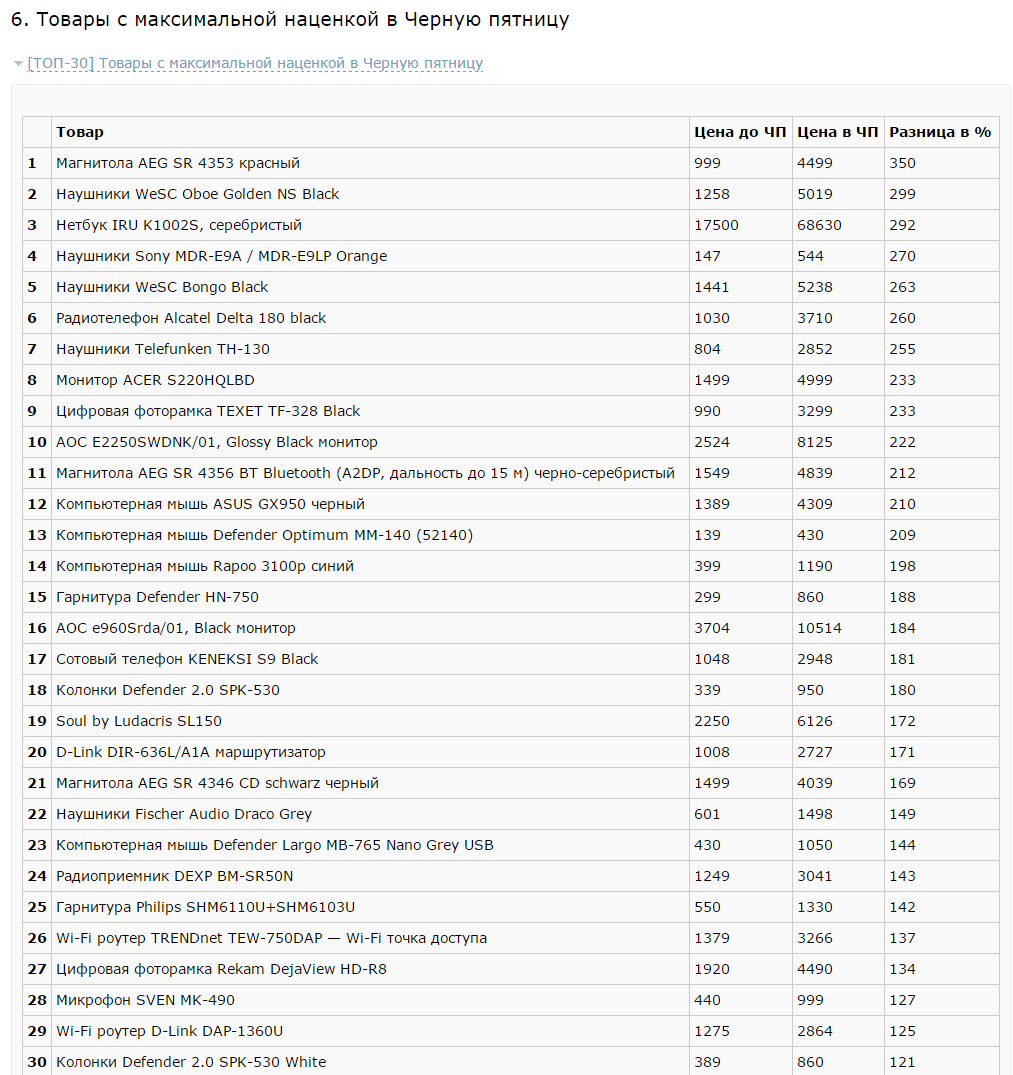Select the Цена до ЧП column header
Viewport: 1013px width, 1075px height.
pos(740,132)
